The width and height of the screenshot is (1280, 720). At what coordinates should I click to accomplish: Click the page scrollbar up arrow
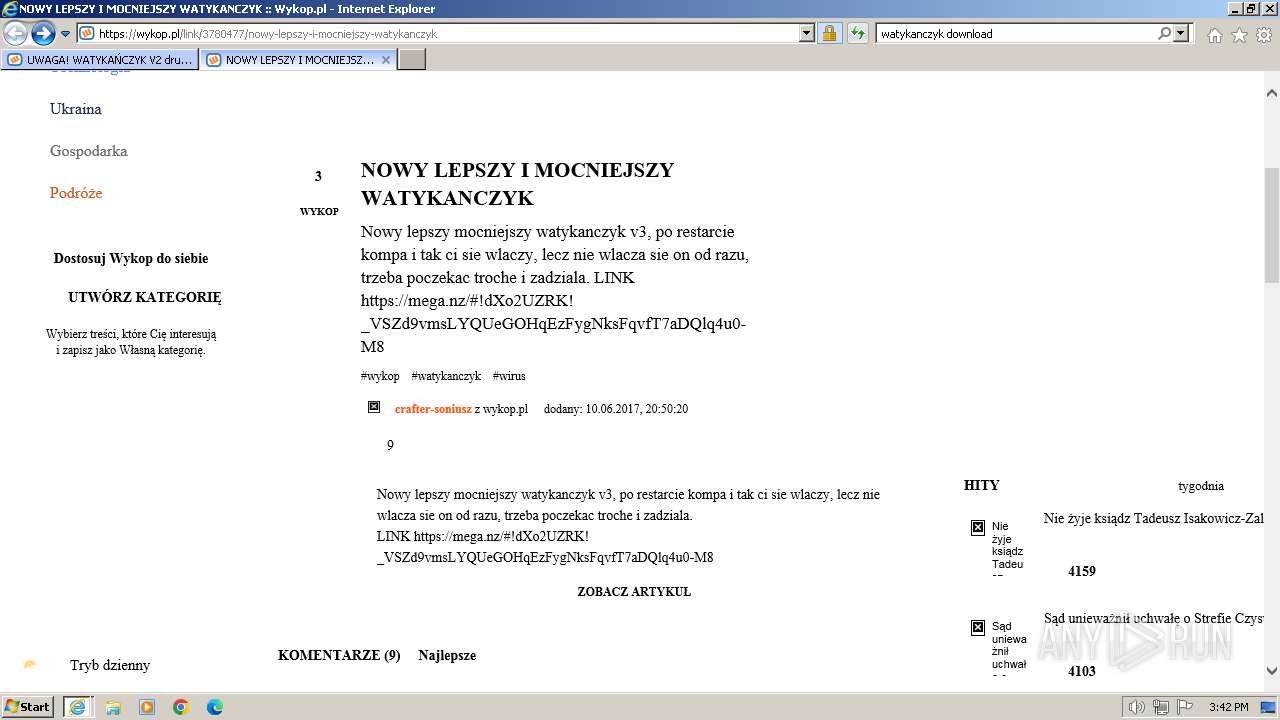click(x=1272, y=93)
